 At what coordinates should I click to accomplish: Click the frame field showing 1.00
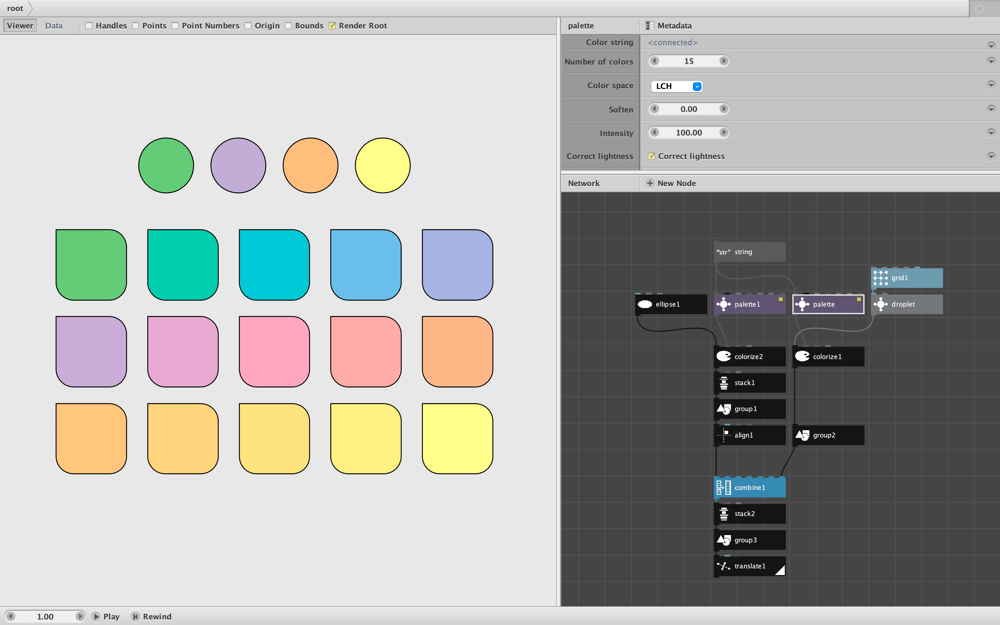pyautogui.click(x=45, y=616)
